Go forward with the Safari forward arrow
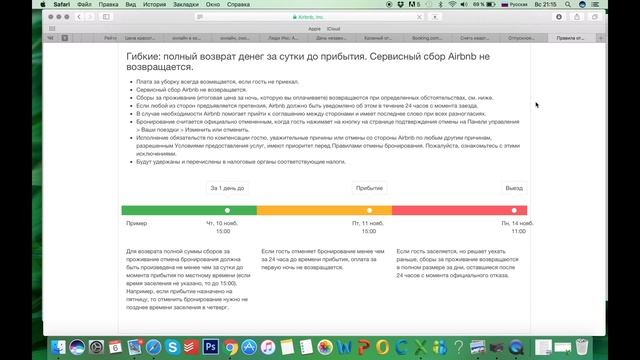The height and width of the screenshot is (360, 640). tap(90, 17)
